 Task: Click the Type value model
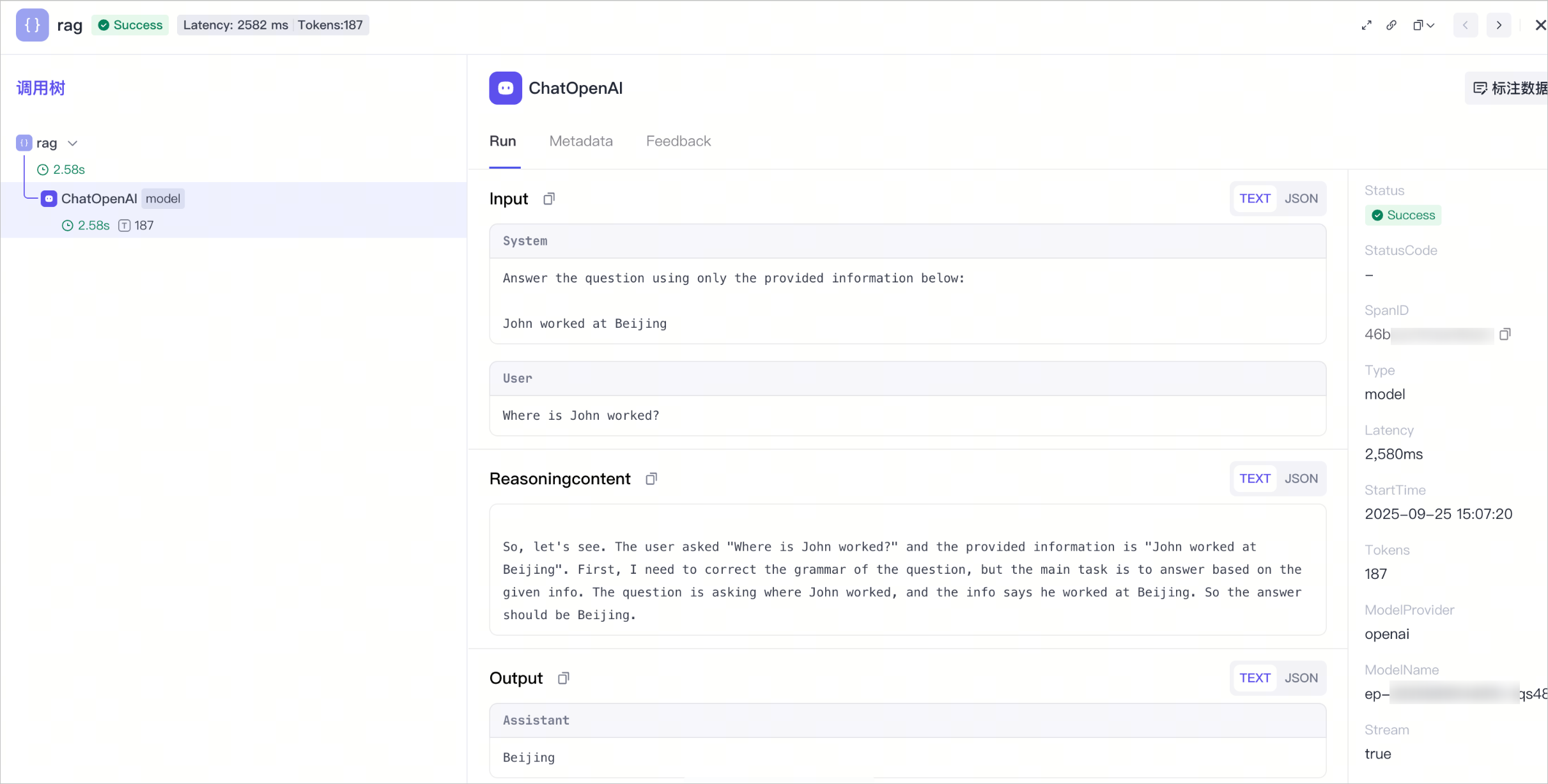tap(1385, 395)
